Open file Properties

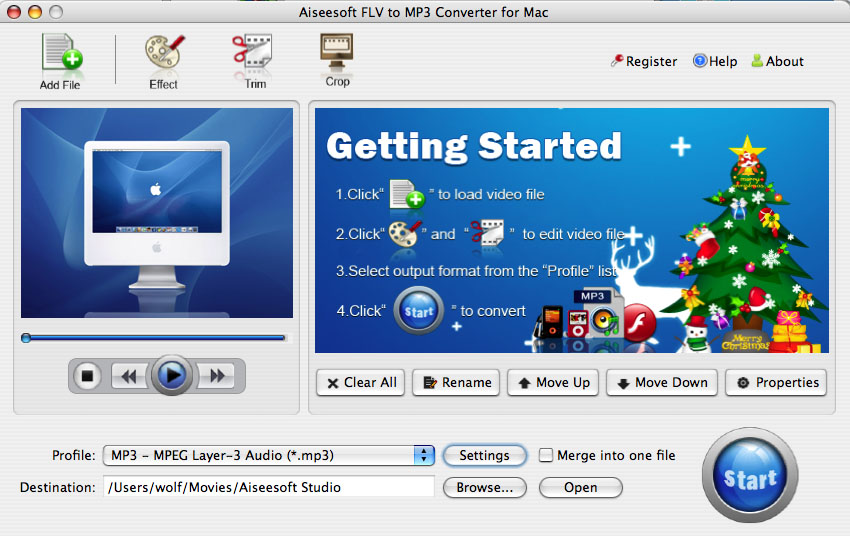coord(776,383)
